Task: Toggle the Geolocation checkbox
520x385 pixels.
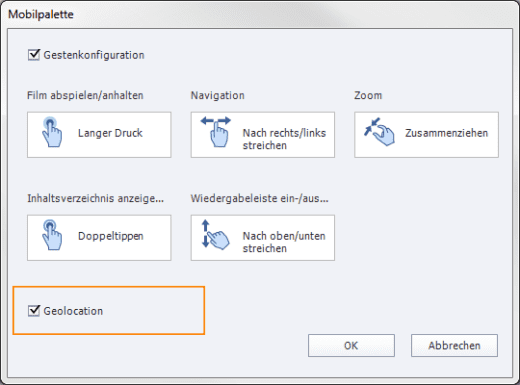Action: point(34,311)
